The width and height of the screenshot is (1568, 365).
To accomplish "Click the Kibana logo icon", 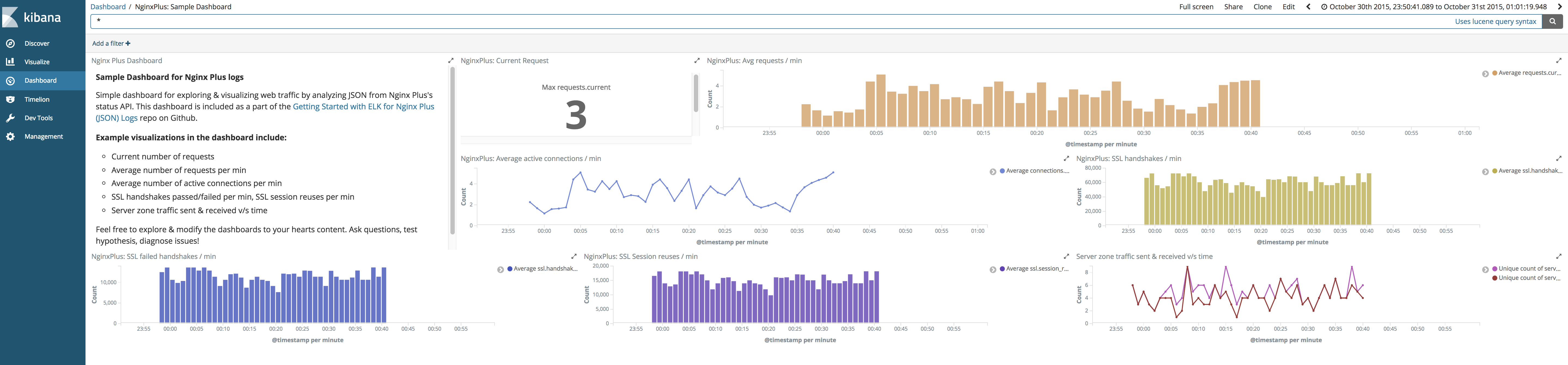I will (10, 17).
